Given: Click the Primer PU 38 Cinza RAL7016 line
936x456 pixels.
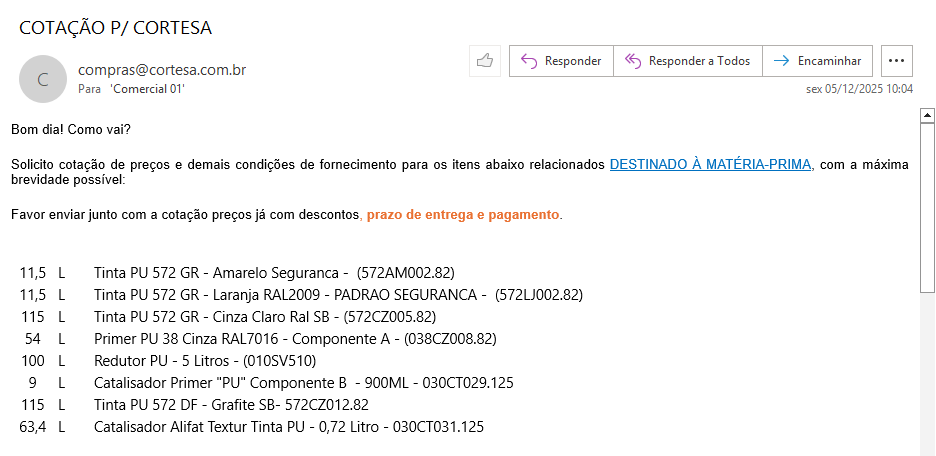Looking at the screenshot, I should (x=295, y=338).
